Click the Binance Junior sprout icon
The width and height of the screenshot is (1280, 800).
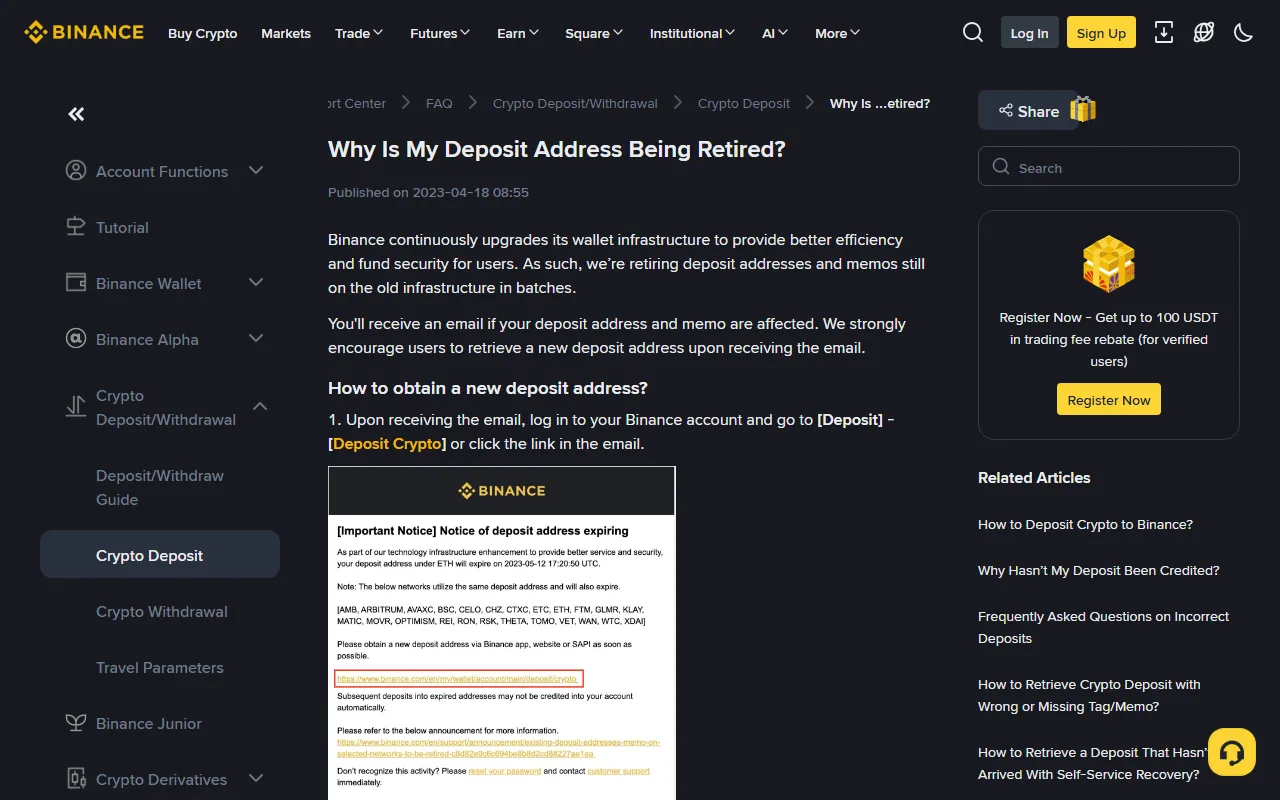tap(76, 723)
